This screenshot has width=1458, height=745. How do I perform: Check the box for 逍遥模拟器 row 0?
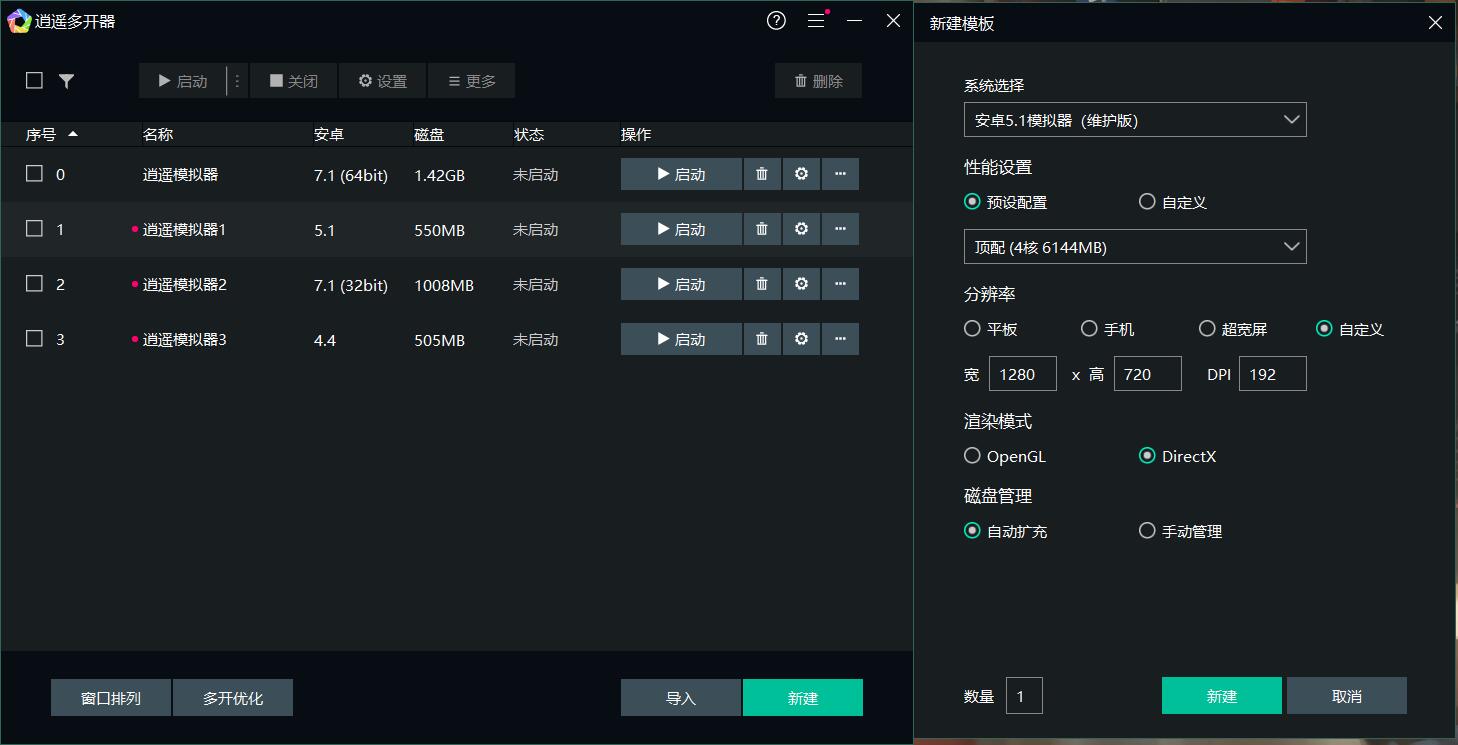pyautogui.click(x=34, y=174)
